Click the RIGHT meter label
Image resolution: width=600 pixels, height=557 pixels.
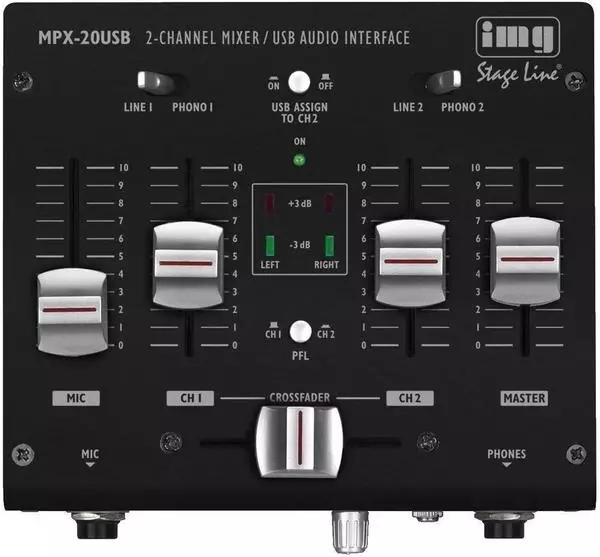(x=326, y=265)
